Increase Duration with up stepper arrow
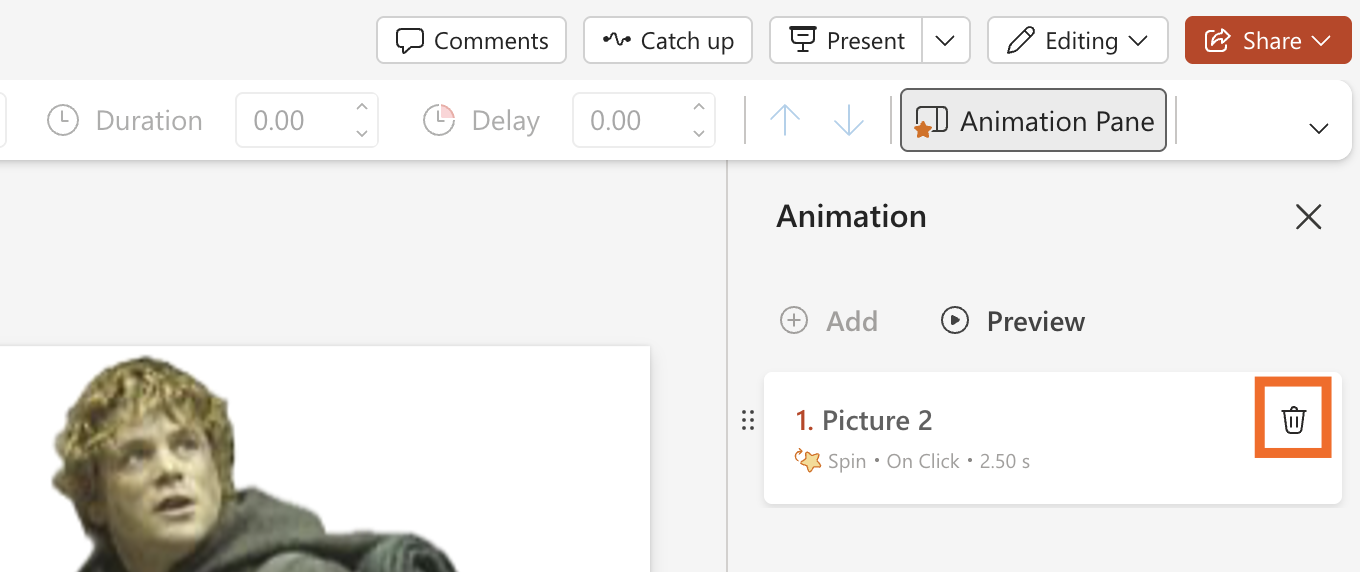 pyautogui.click(x=362, y=108)
